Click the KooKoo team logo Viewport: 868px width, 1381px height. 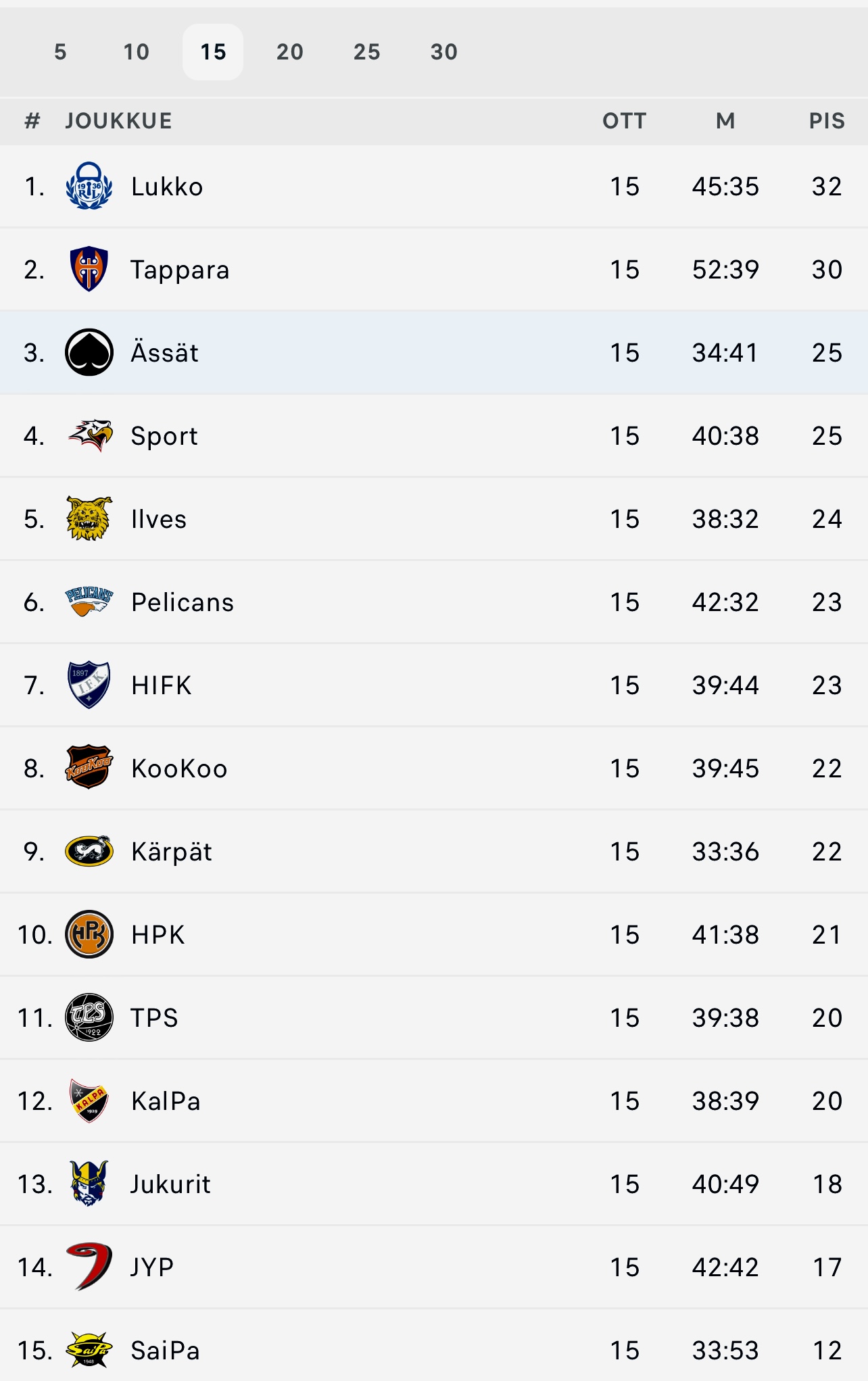(x=89, y=767)
